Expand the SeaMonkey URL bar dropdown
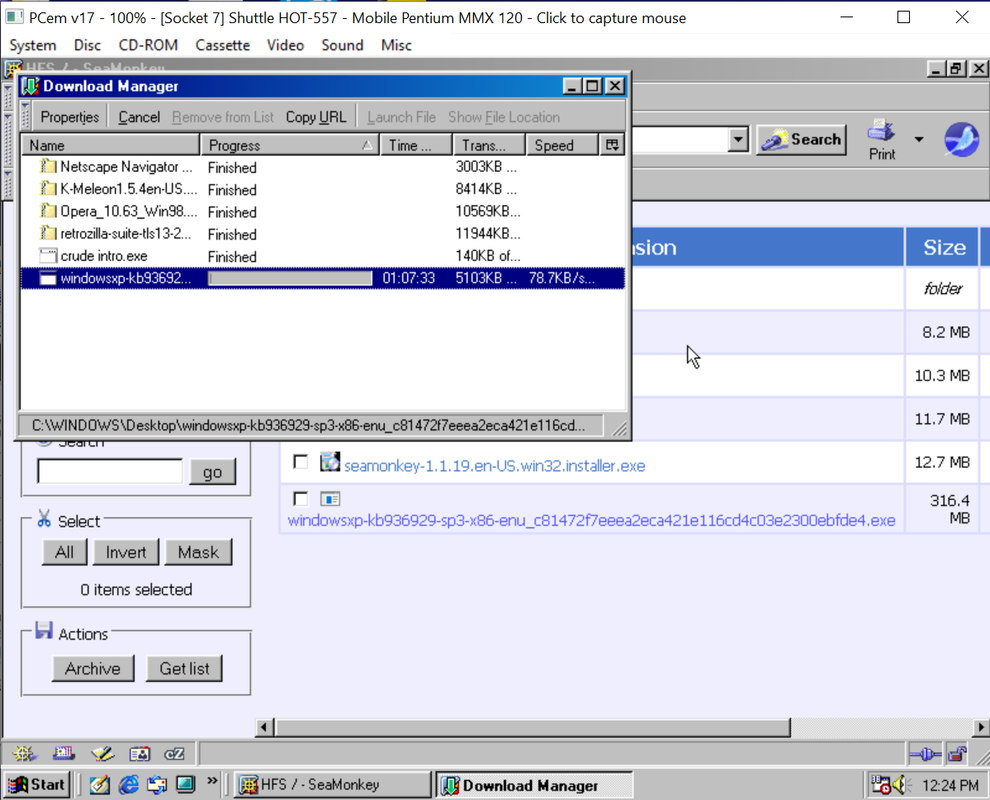Screen dimensions: 990x800 [x=738, y=140]
